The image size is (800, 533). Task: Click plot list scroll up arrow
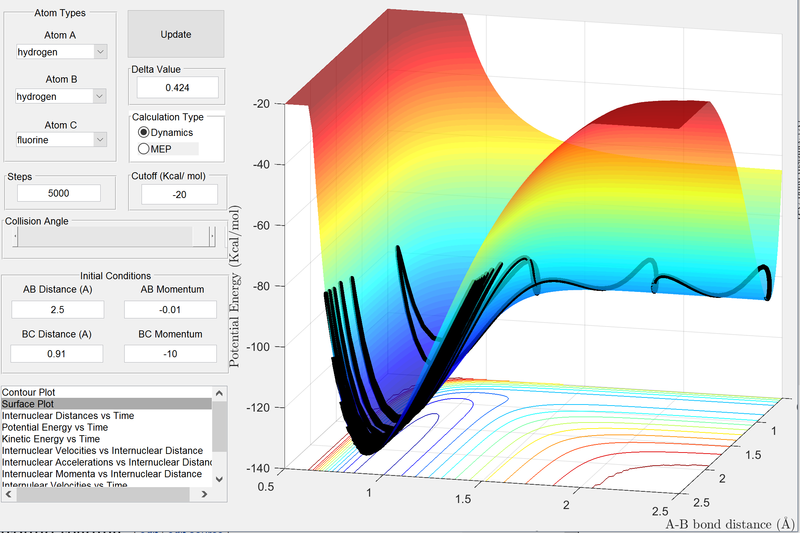(219, 393)
